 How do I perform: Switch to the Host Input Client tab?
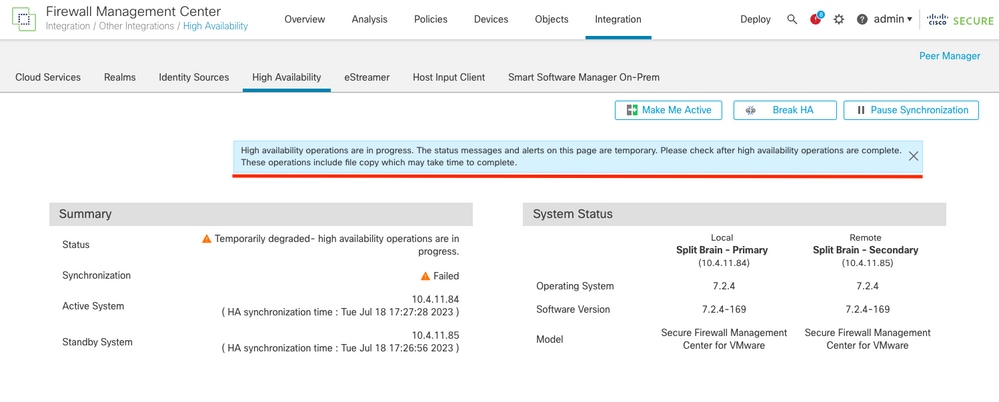[x=449, y=77]
